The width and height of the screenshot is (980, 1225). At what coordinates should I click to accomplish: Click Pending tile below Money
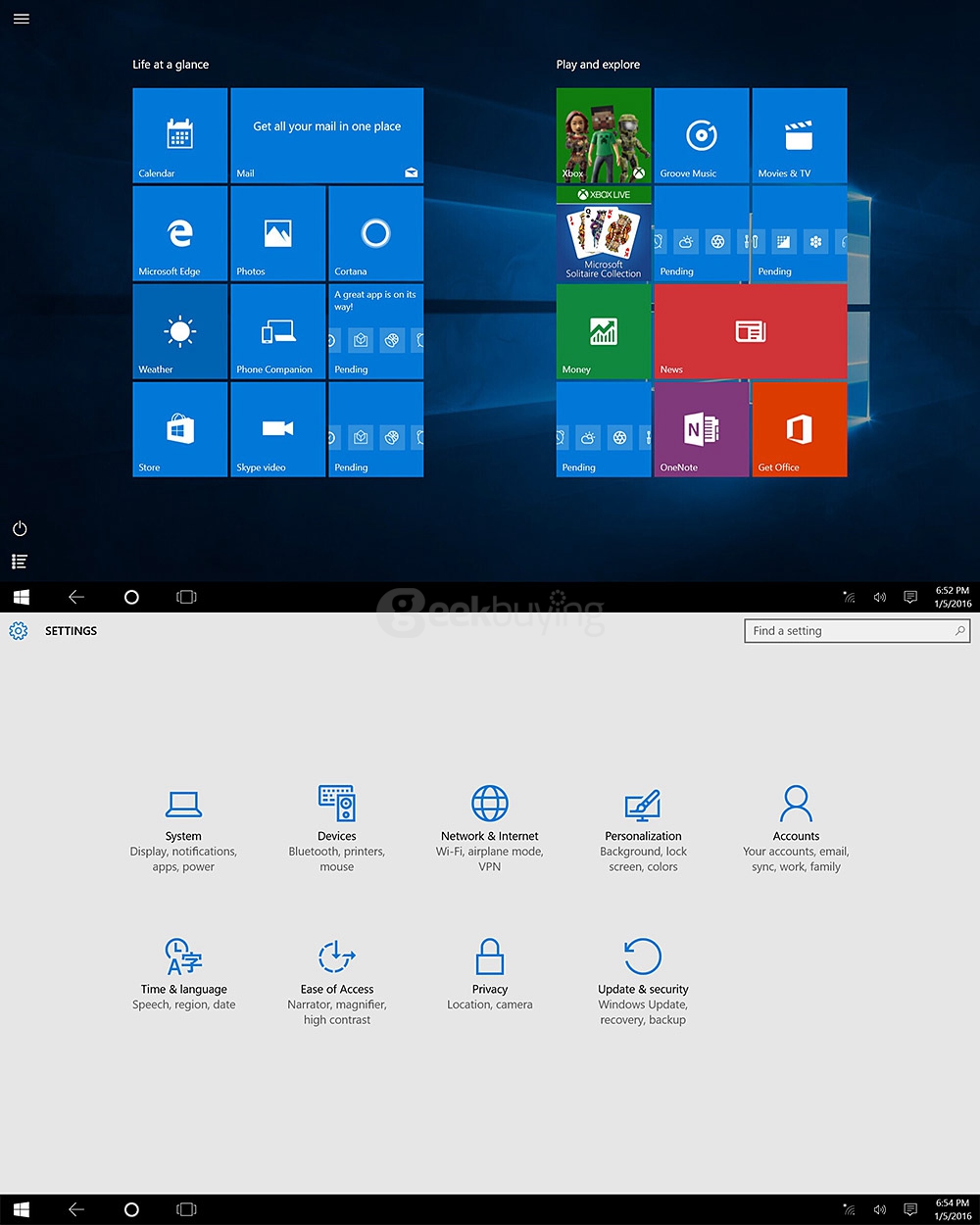604,429
